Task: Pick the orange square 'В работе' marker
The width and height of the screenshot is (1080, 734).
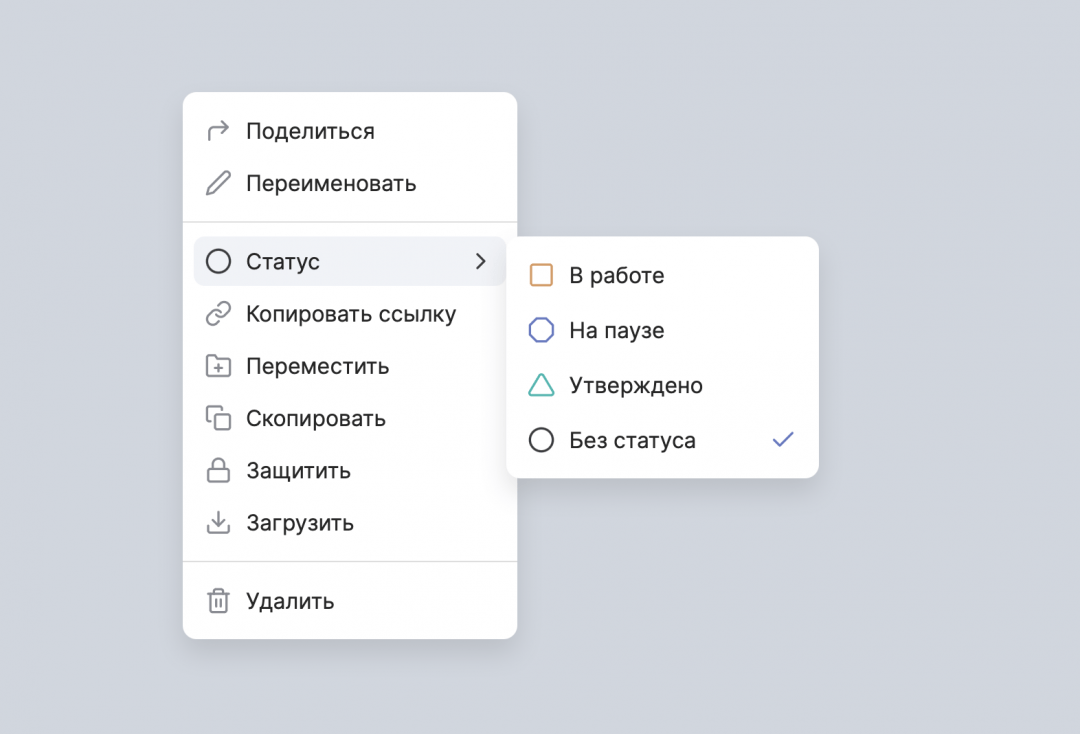Action: [541, 276]
